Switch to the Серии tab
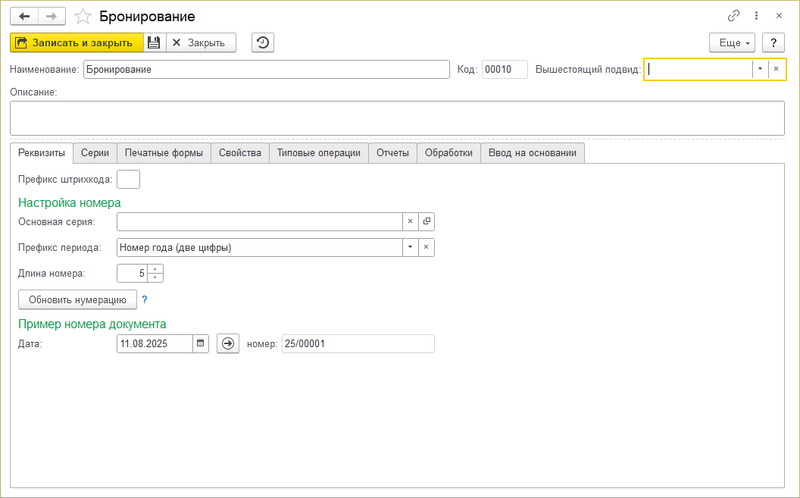The width and height of the screenshot is (800, 498). (x=95, y=153)
